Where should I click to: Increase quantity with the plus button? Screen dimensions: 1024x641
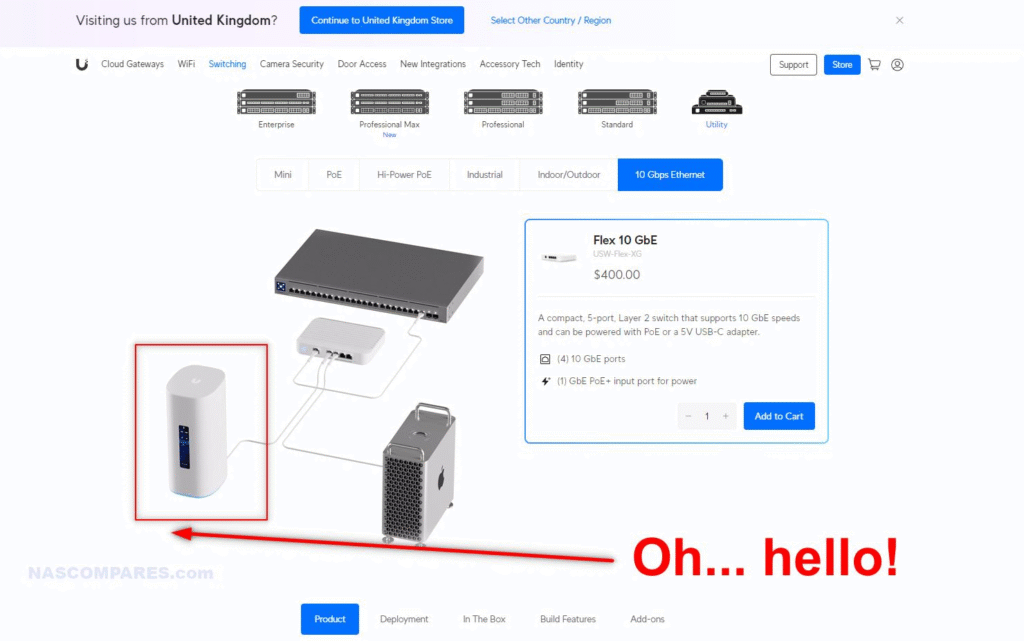[726, 416]
